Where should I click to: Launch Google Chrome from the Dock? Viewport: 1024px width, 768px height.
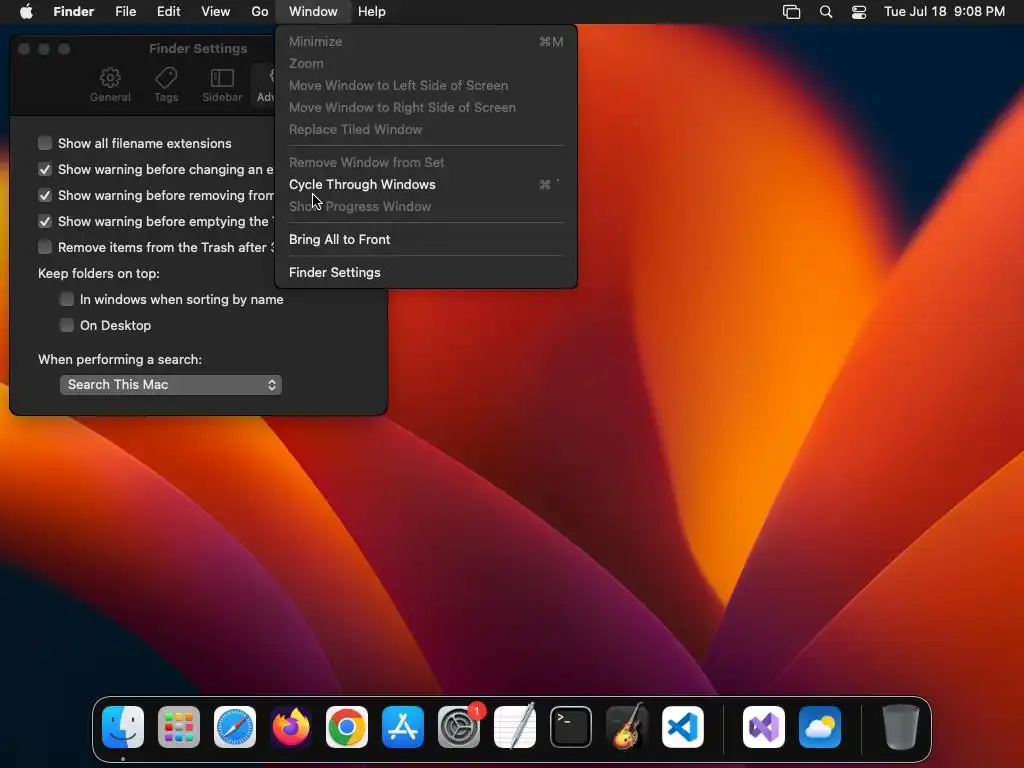[x=347, y=727]
